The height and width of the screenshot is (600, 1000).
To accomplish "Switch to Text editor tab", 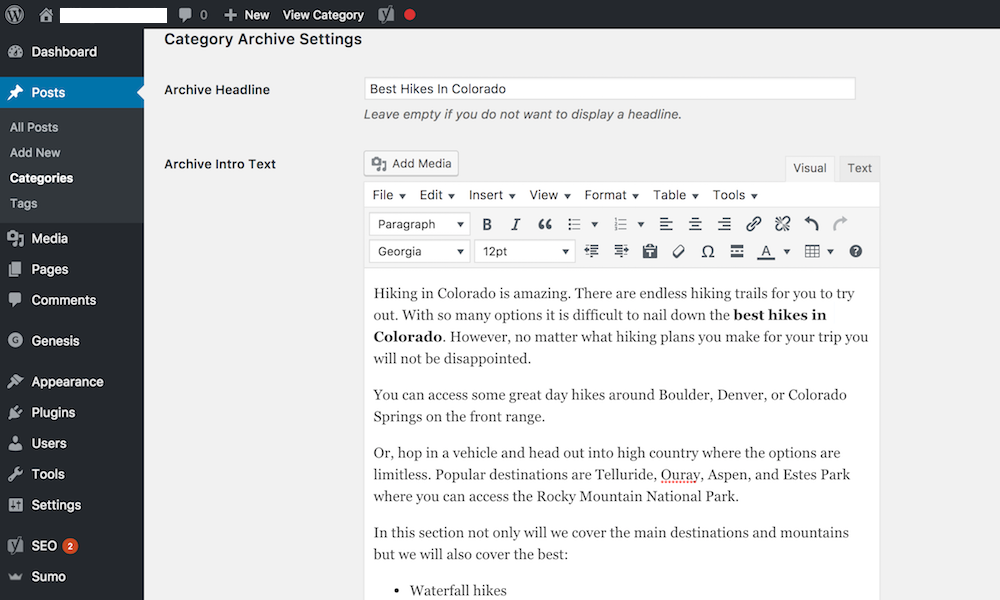I will [x=859, y=168].
